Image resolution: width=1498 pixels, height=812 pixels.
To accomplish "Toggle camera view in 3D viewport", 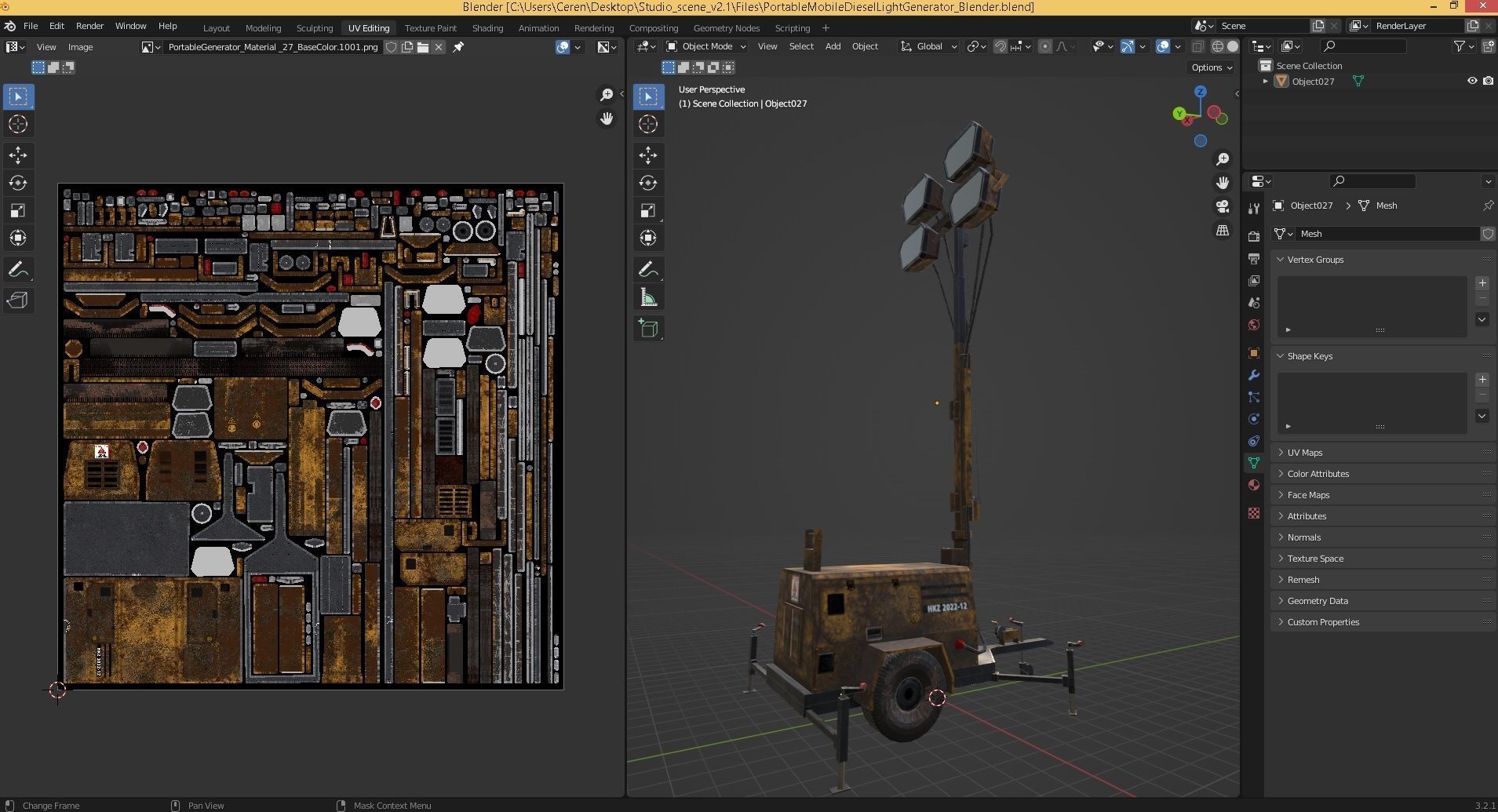I will click(x=1223, y=206).
